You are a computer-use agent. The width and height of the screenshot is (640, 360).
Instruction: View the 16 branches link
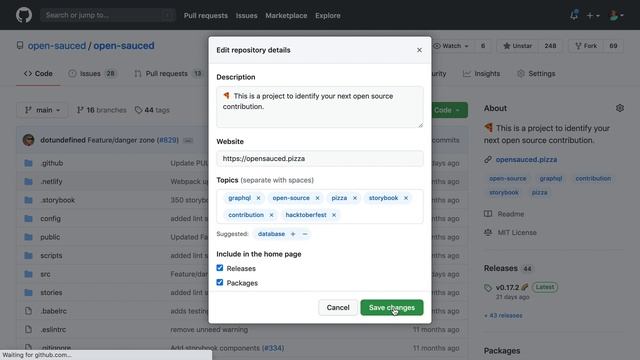pos(102,110)
